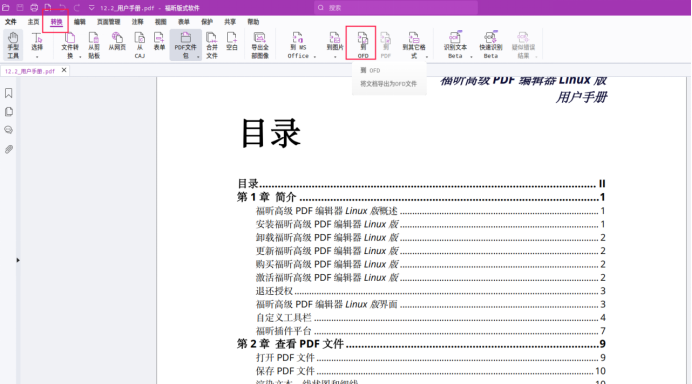The height and width of the screenshot is (384, 692).
Task: Click the 目录 page heading
Action: click(x=271, y=133)
